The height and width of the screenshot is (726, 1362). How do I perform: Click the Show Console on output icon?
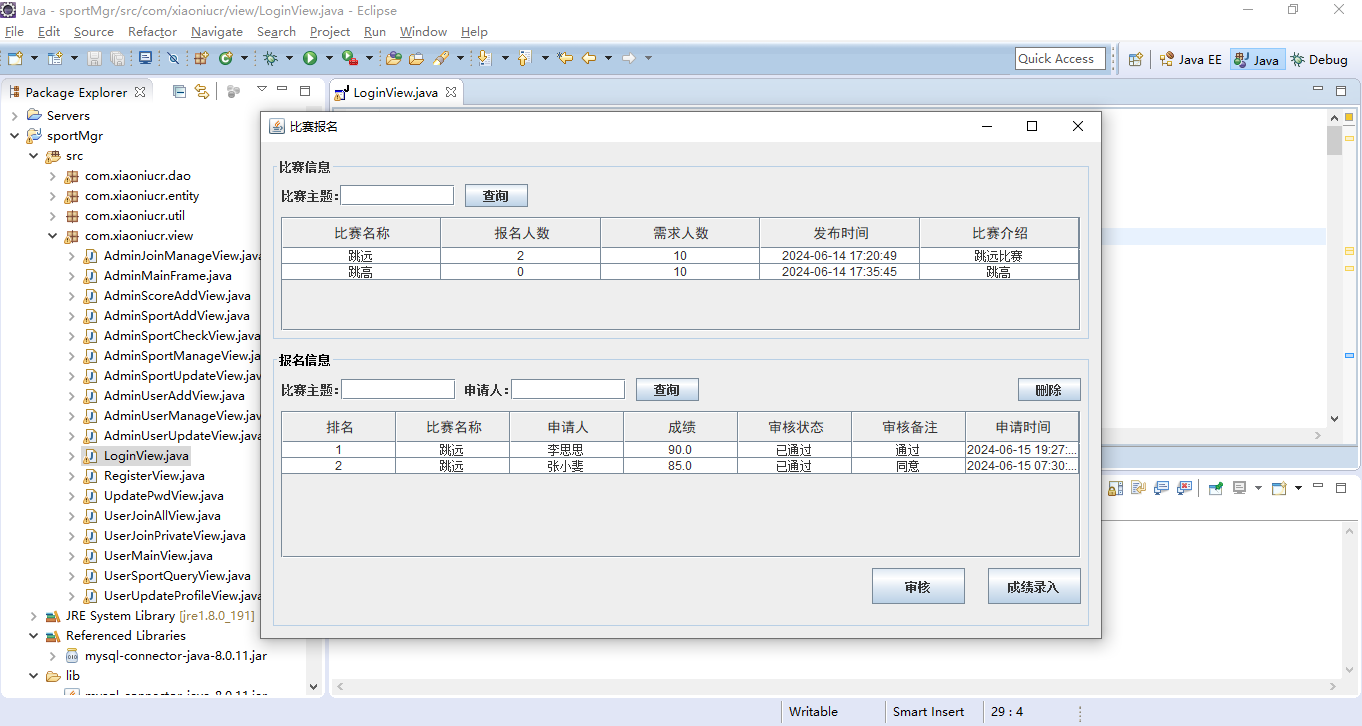click(1161, 488)
